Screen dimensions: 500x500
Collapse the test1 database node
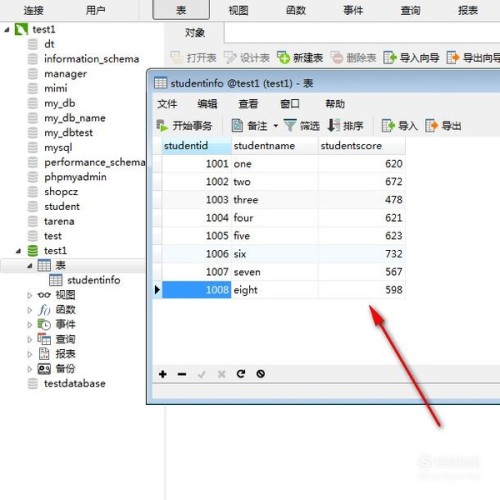coord(18,251)
